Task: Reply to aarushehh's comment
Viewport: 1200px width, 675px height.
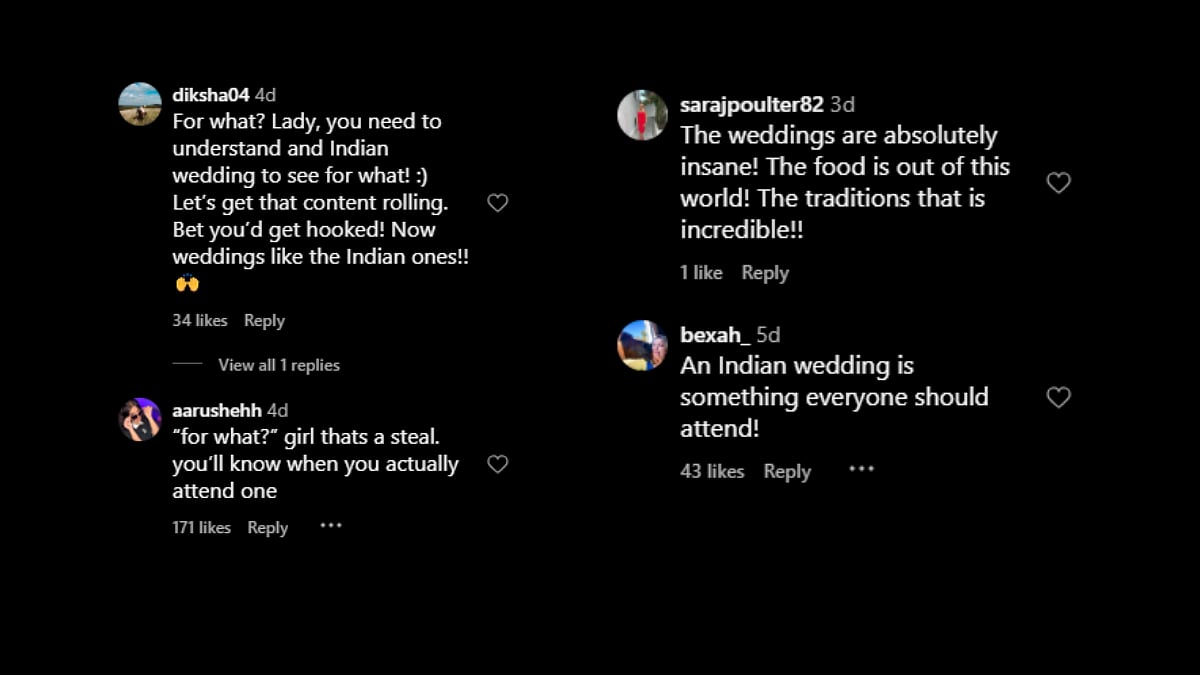Action: [x=267, y=528]
